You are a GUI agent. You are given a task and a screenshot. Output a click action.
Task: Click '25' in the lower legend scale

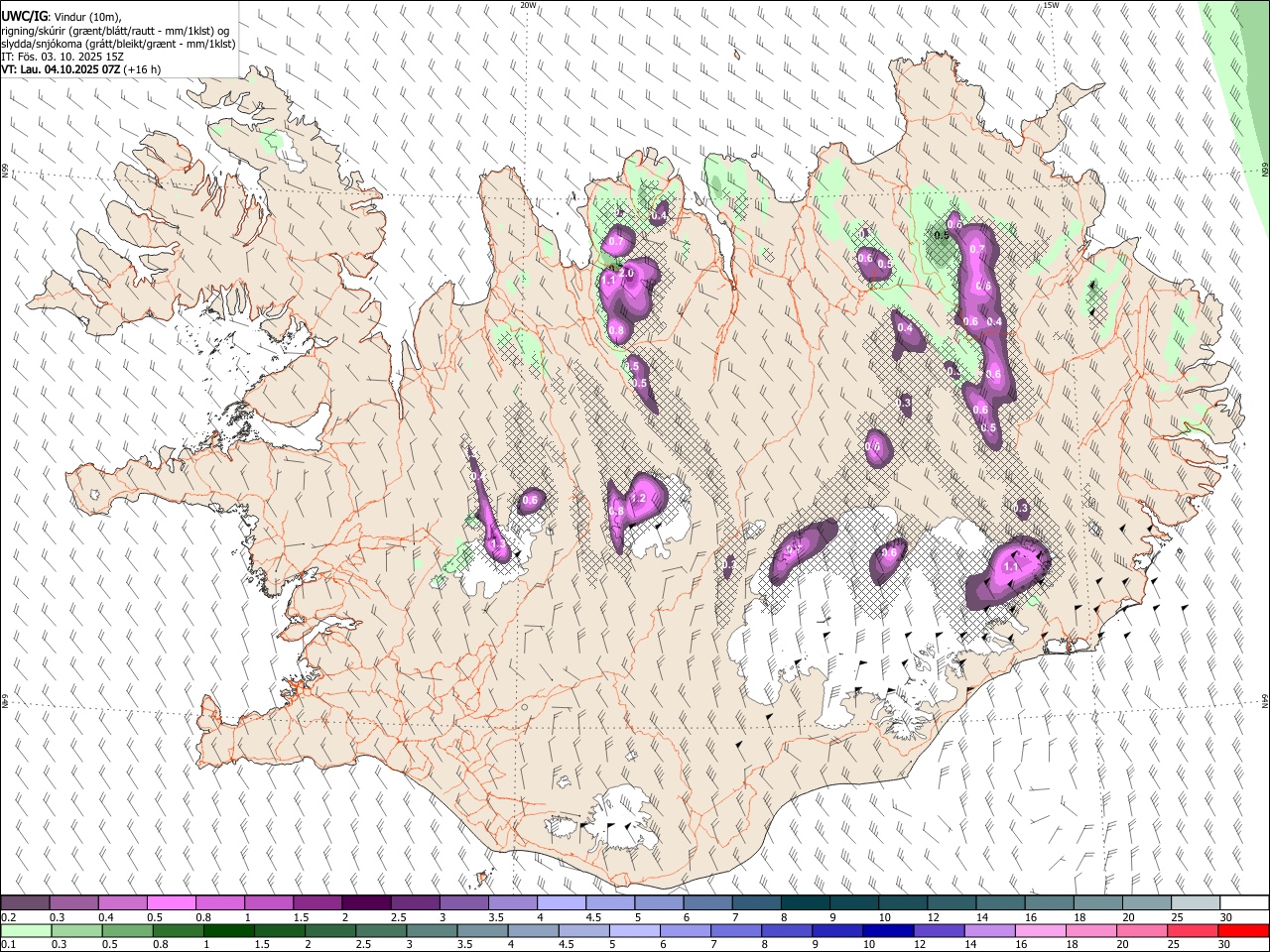click(x=1175, y=944)
